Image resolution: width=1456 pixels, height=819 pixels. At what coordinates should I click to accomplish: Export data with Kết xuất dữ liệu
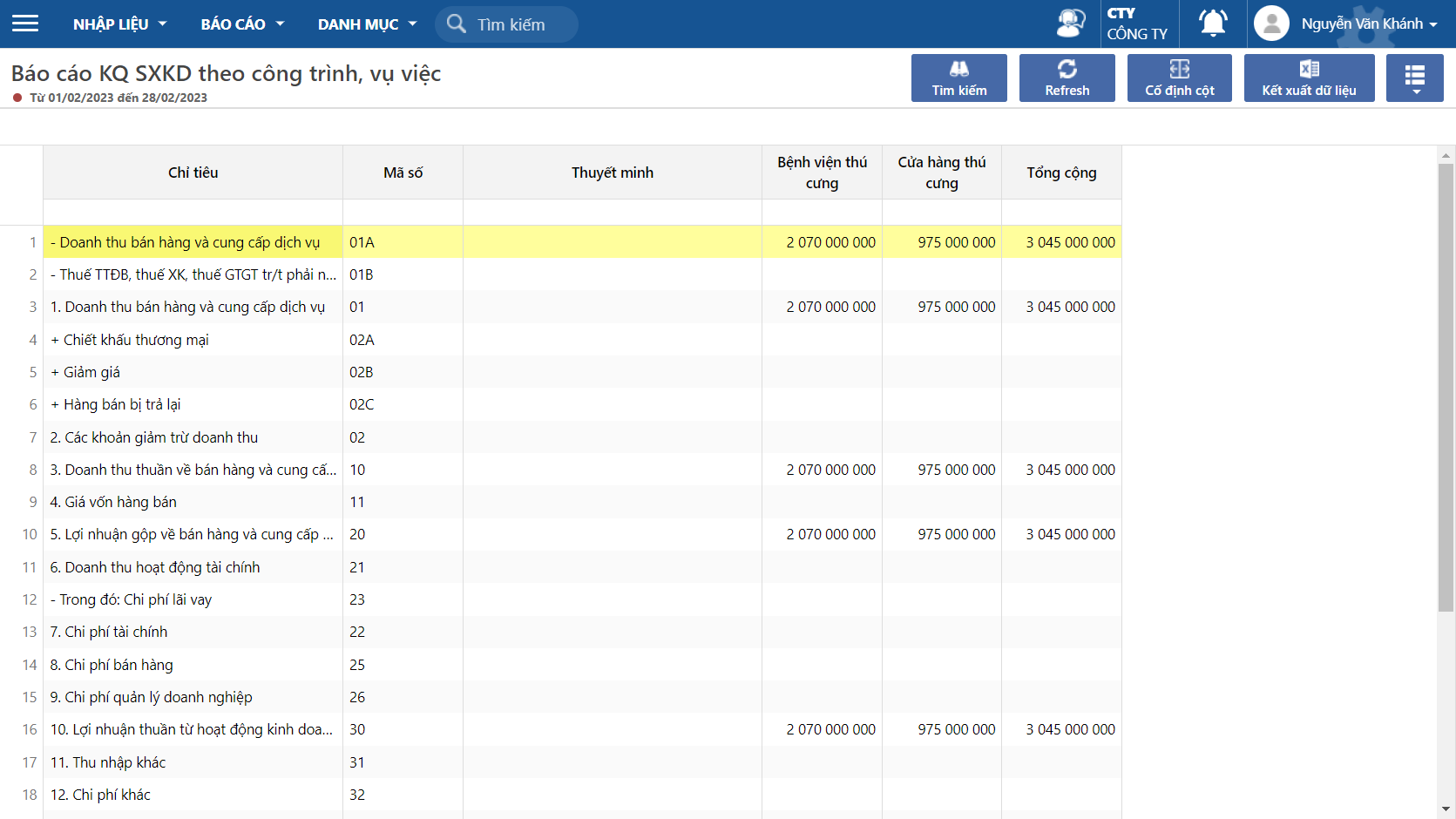pyautogui.click(x=1309, y=78)
